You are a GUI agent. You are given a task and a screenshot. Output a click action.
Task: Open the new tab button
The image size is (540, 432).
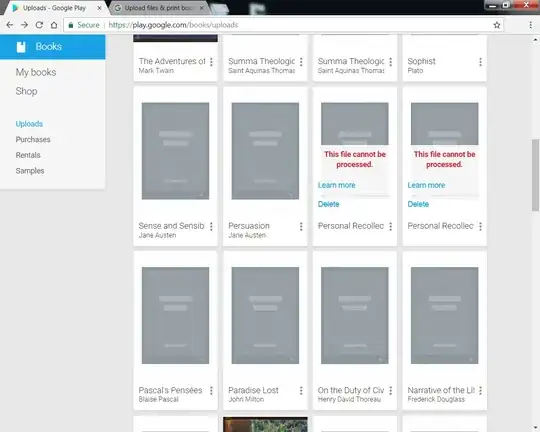(219, 9)
